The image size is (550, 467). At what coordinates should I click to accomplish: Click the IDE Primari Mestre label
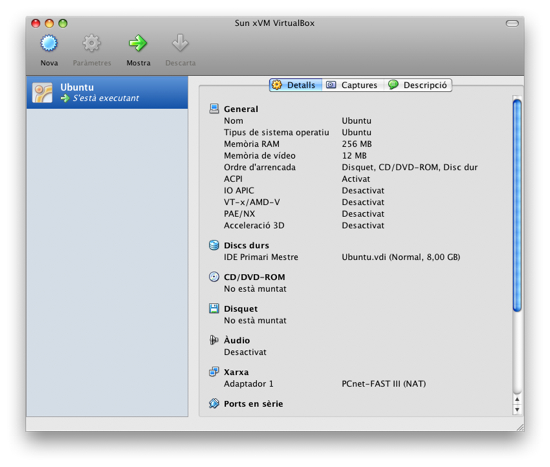coord(261,257)
